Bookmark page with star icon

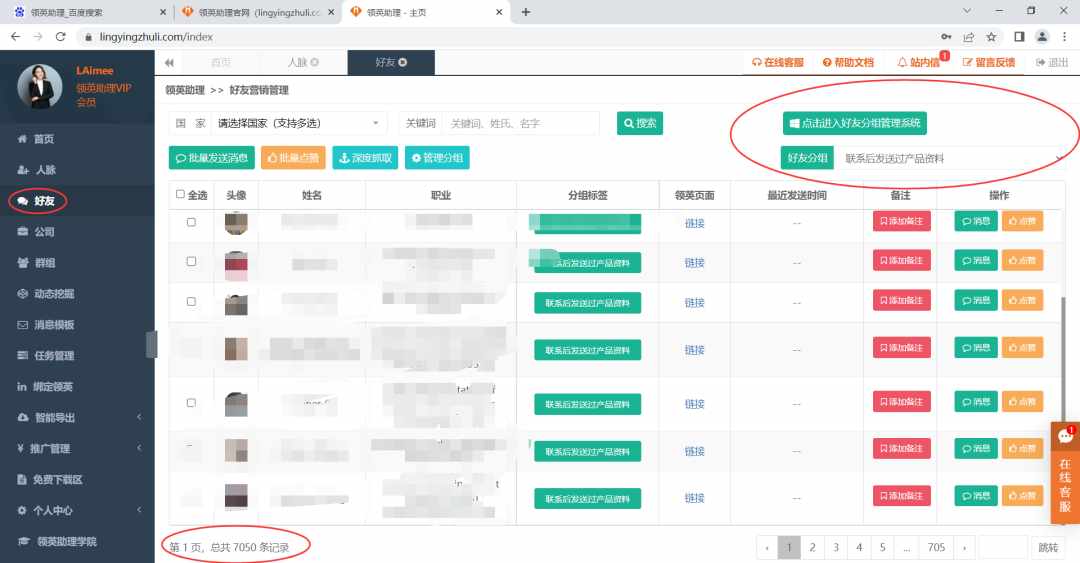(x=991, y=37)
